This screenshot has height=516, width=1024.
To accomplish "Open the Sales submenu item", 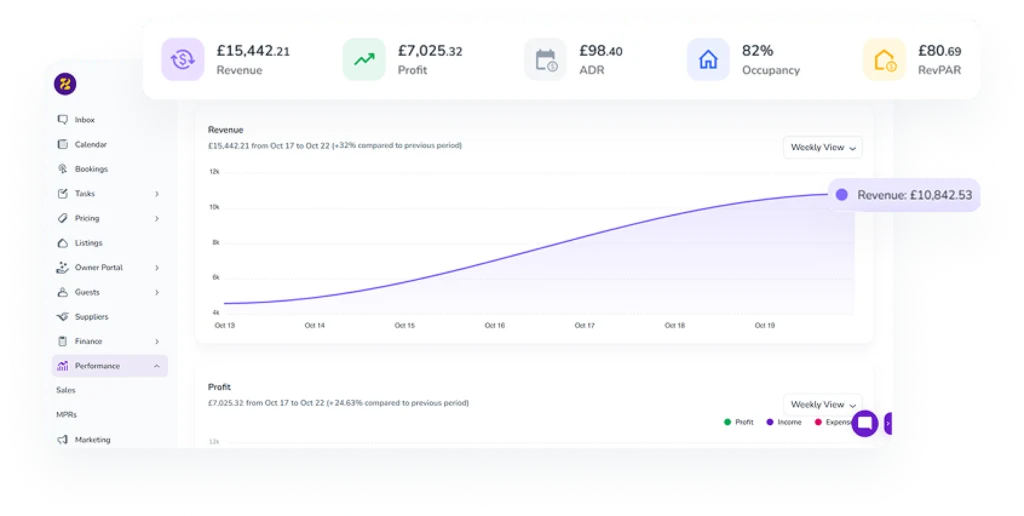I will 66,390.
